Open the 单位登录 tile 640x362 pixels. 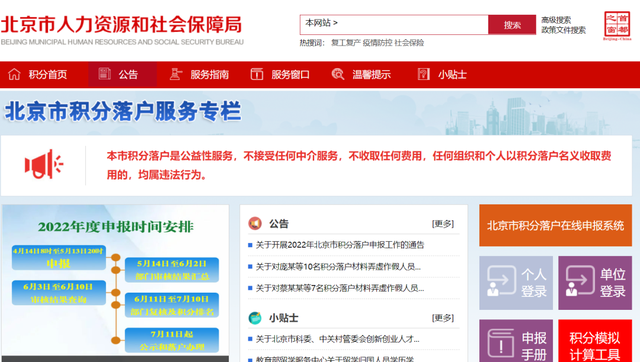tap(595, 282)
